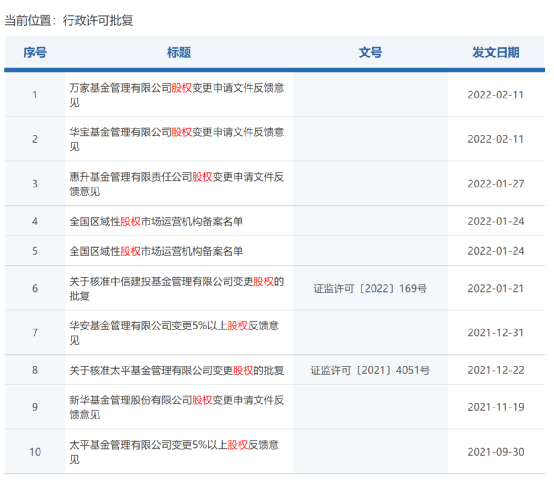Open 关于核准中信建投基金管理有限公司变更股权的批复

tap(177, 288)
